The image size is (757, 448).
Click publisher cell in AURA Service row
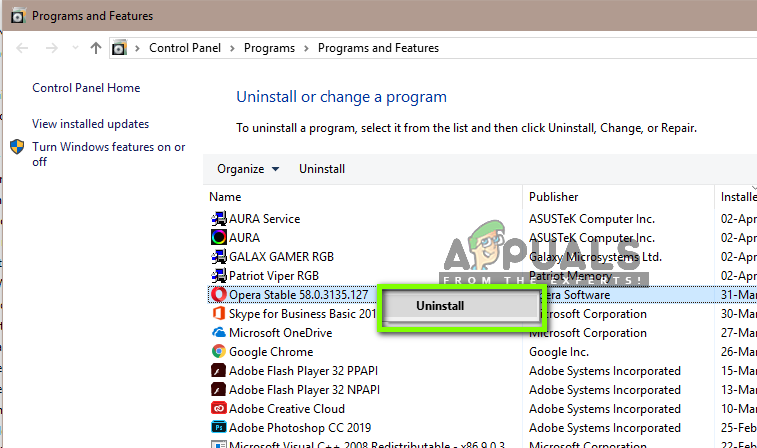coord(591,219)
